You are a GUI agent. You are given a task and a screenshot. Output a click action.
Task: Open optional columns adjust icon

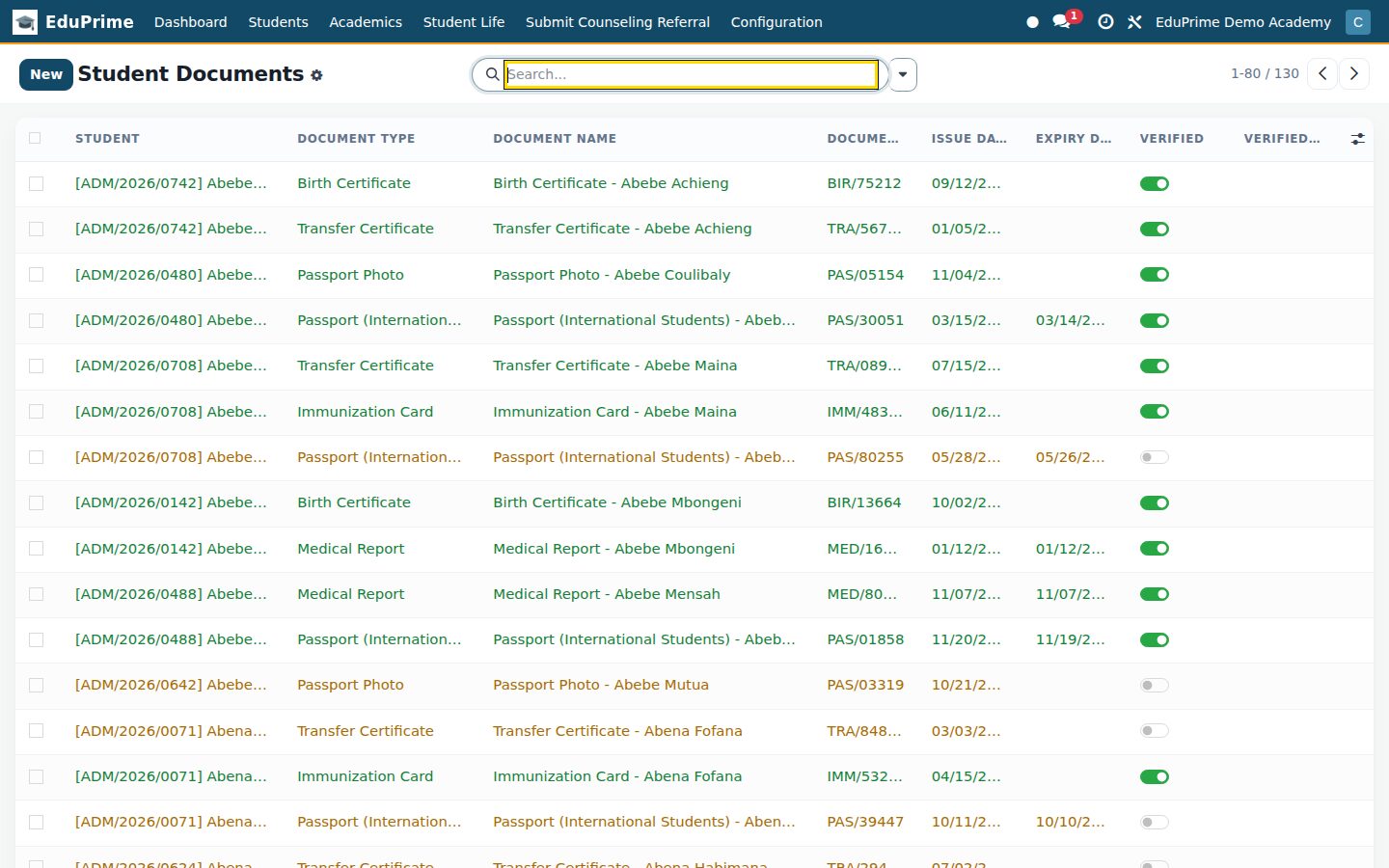tap(1357, 139)
